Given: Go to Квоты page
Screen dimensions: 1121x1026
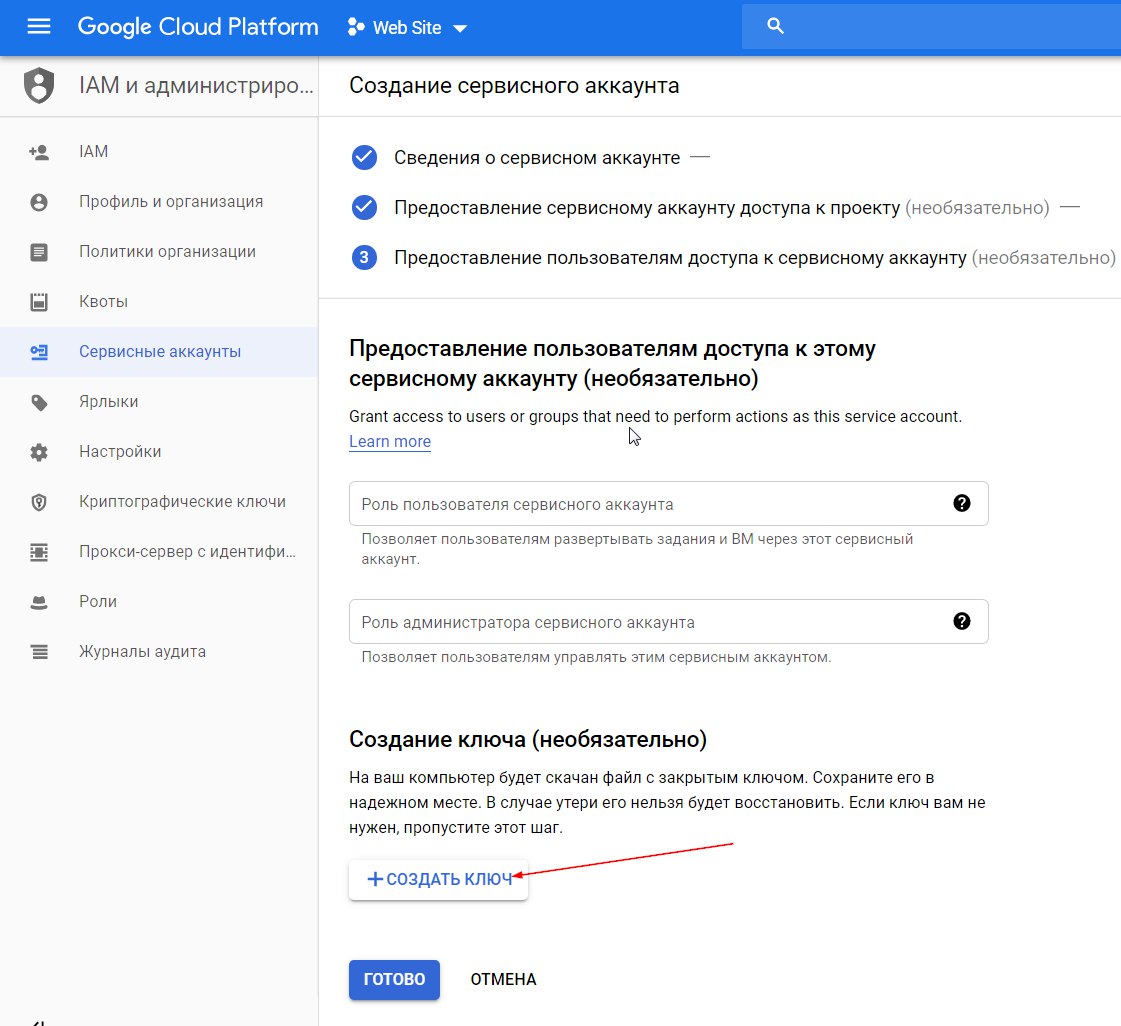Looking at the screenshot, I should coord(159,302).
